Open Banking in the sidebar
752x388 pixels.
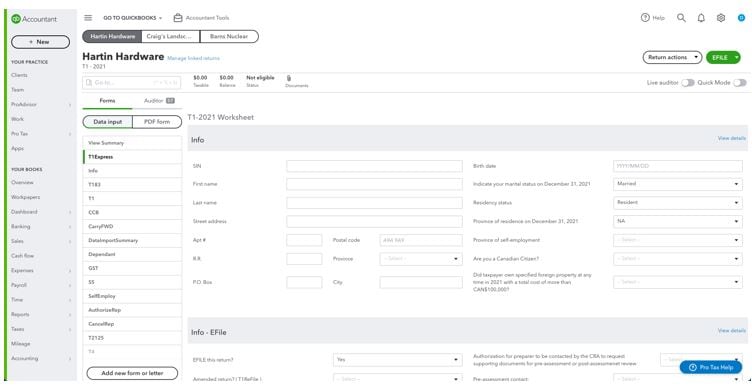pos(21,226)
